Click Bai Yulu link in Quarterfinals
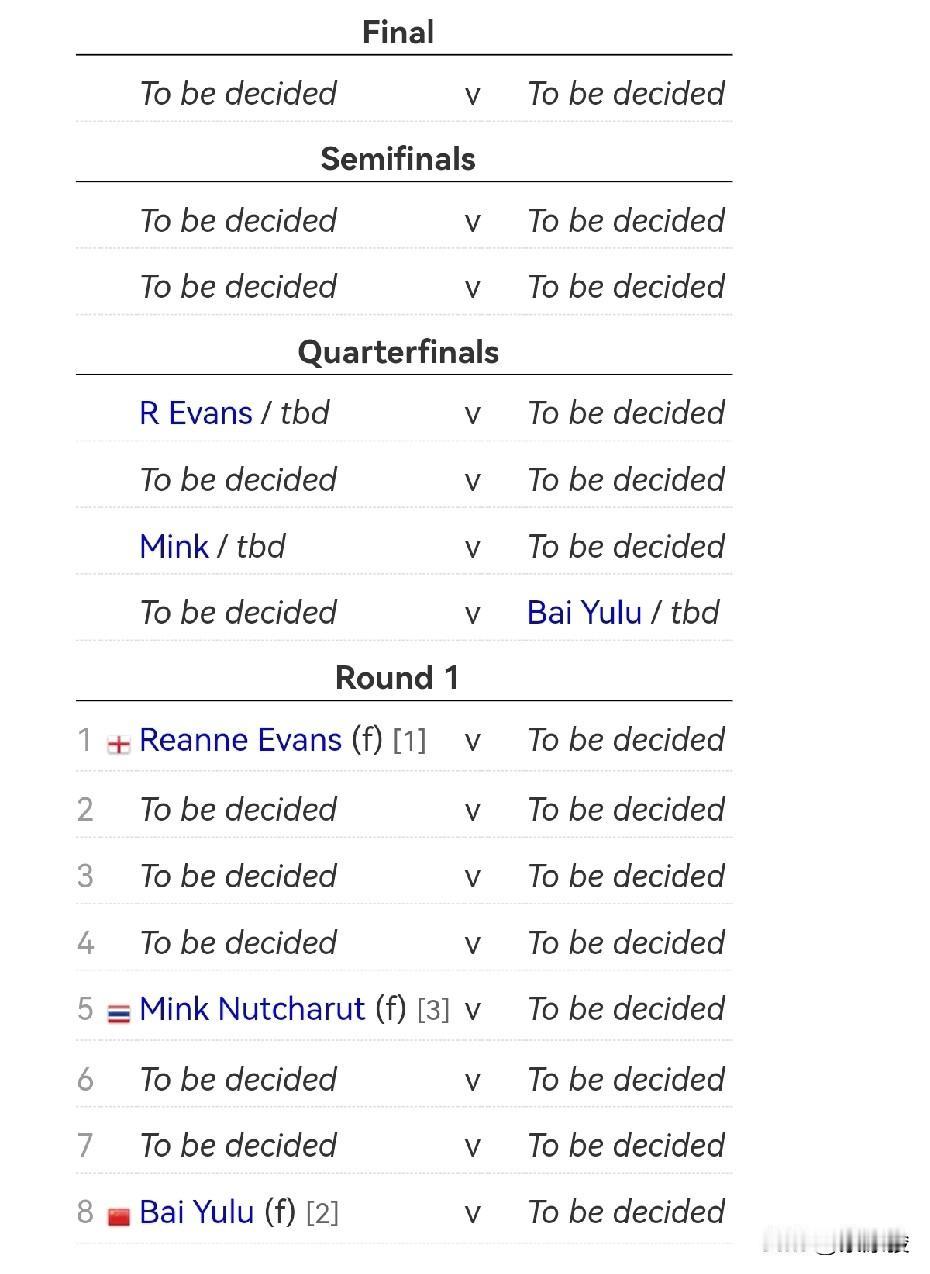Image resolution: width=930 pixels, height=1274 pixels. 584,613
